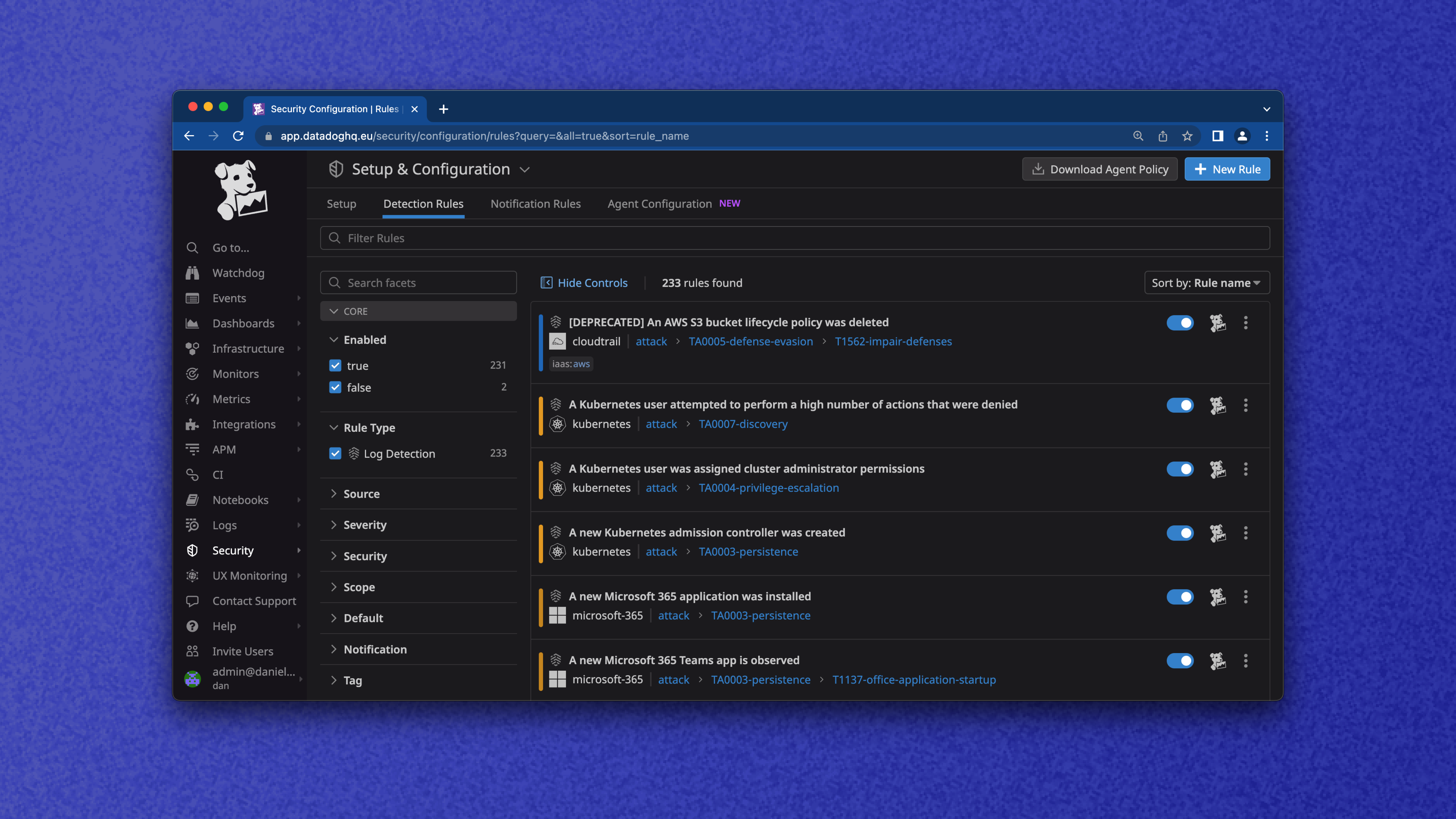Screen dimensions: 1456x819
Task: Click the TA0004-privilege-escalation link
Action: 769,488
